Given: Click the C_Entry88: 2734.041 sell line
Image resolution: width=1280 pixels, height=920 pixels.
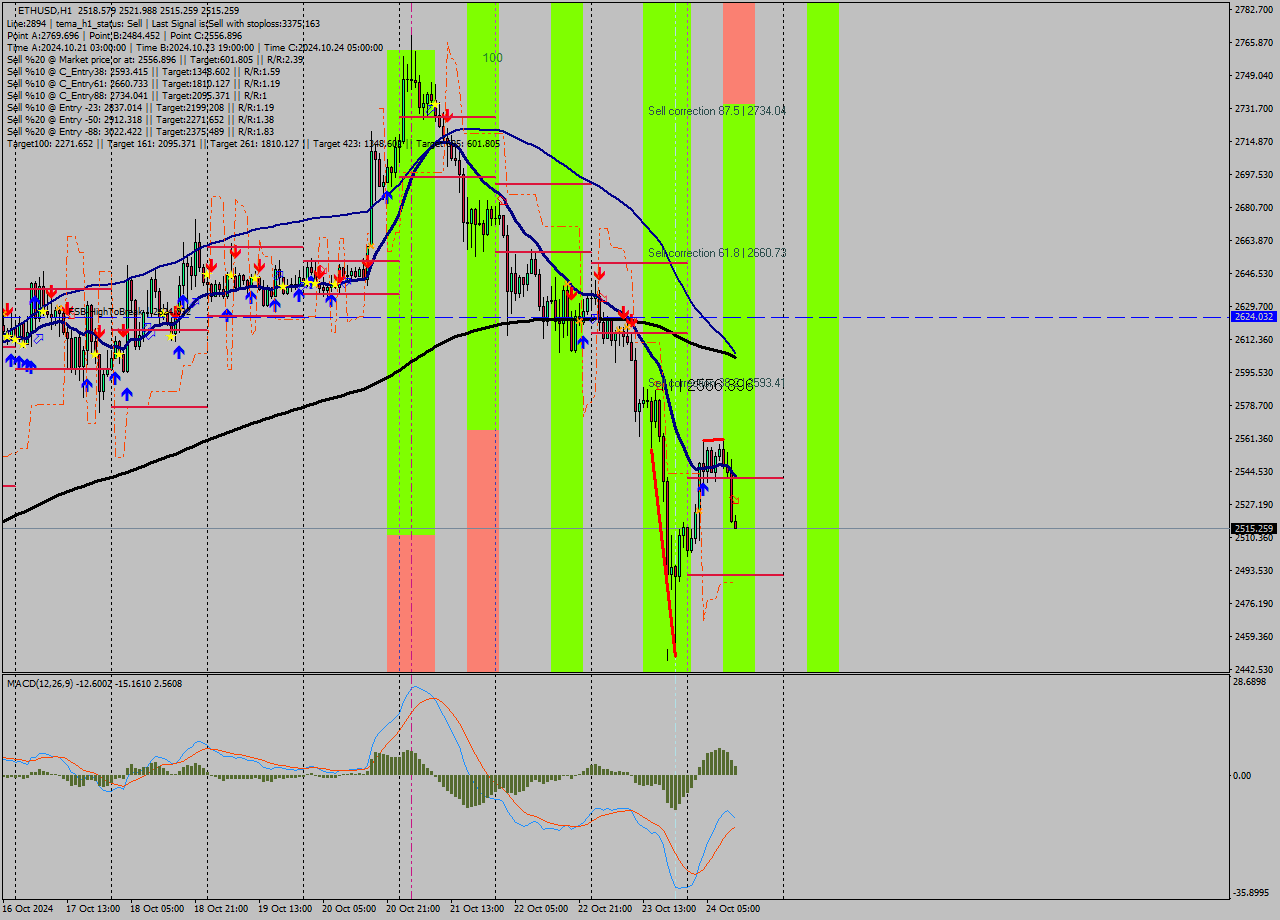Looking at the screenshot, I should (137, 95).
